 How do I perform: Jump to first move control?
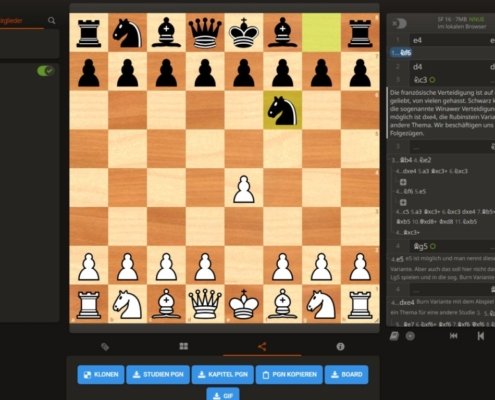coord(454,336)
